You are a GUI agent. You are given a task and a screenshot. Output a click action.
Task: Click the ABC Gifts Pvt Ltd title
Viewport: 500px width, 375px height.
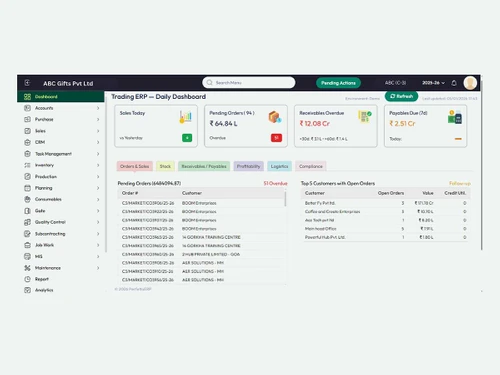point(68,83)
